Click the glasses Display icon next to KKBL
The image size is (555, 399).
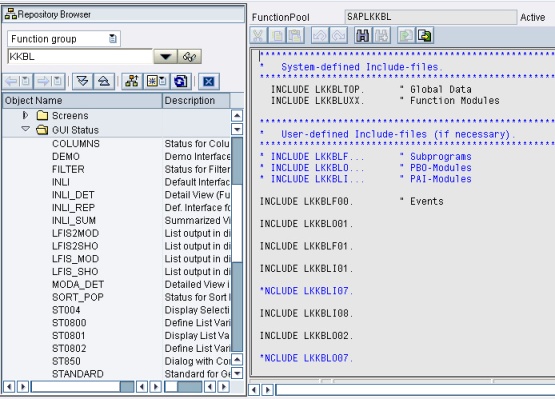pyautogui.click(x=190, y=57)
